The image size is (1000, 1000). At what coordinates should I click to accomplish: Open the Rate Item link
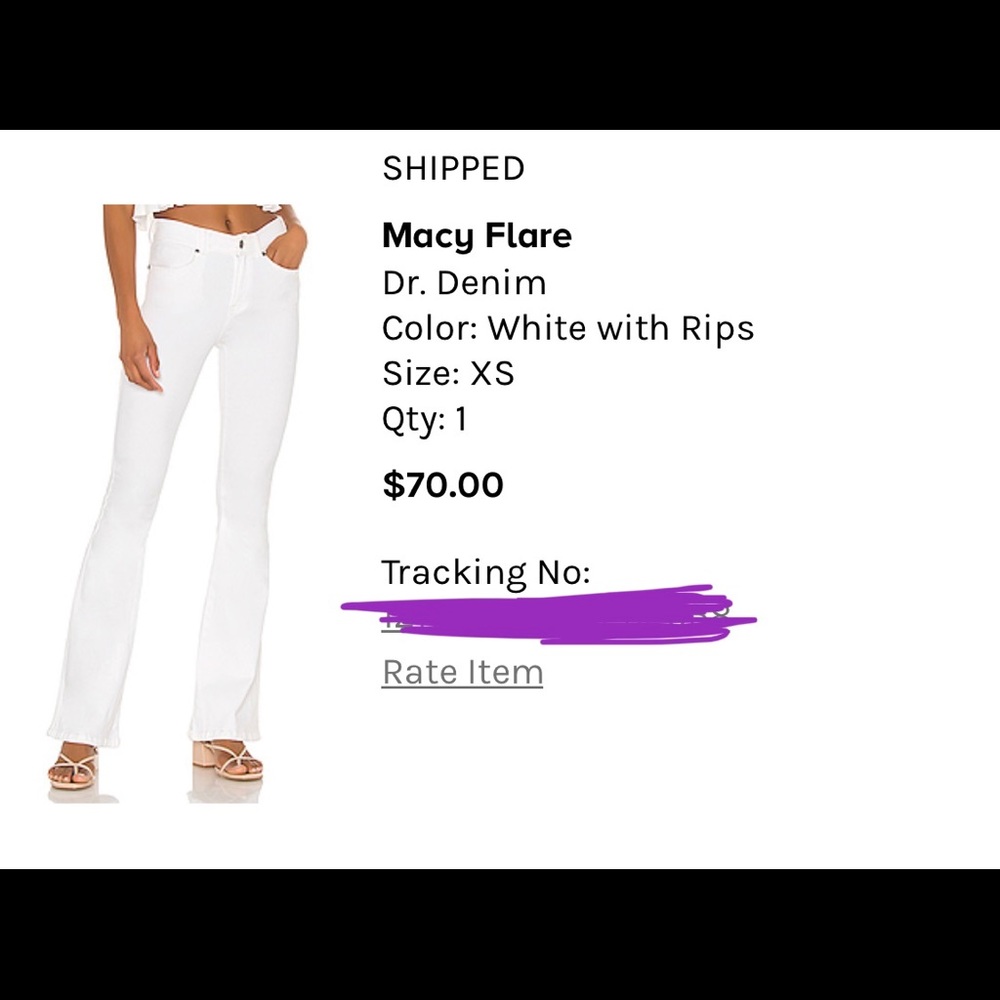(x=461, y=671)
